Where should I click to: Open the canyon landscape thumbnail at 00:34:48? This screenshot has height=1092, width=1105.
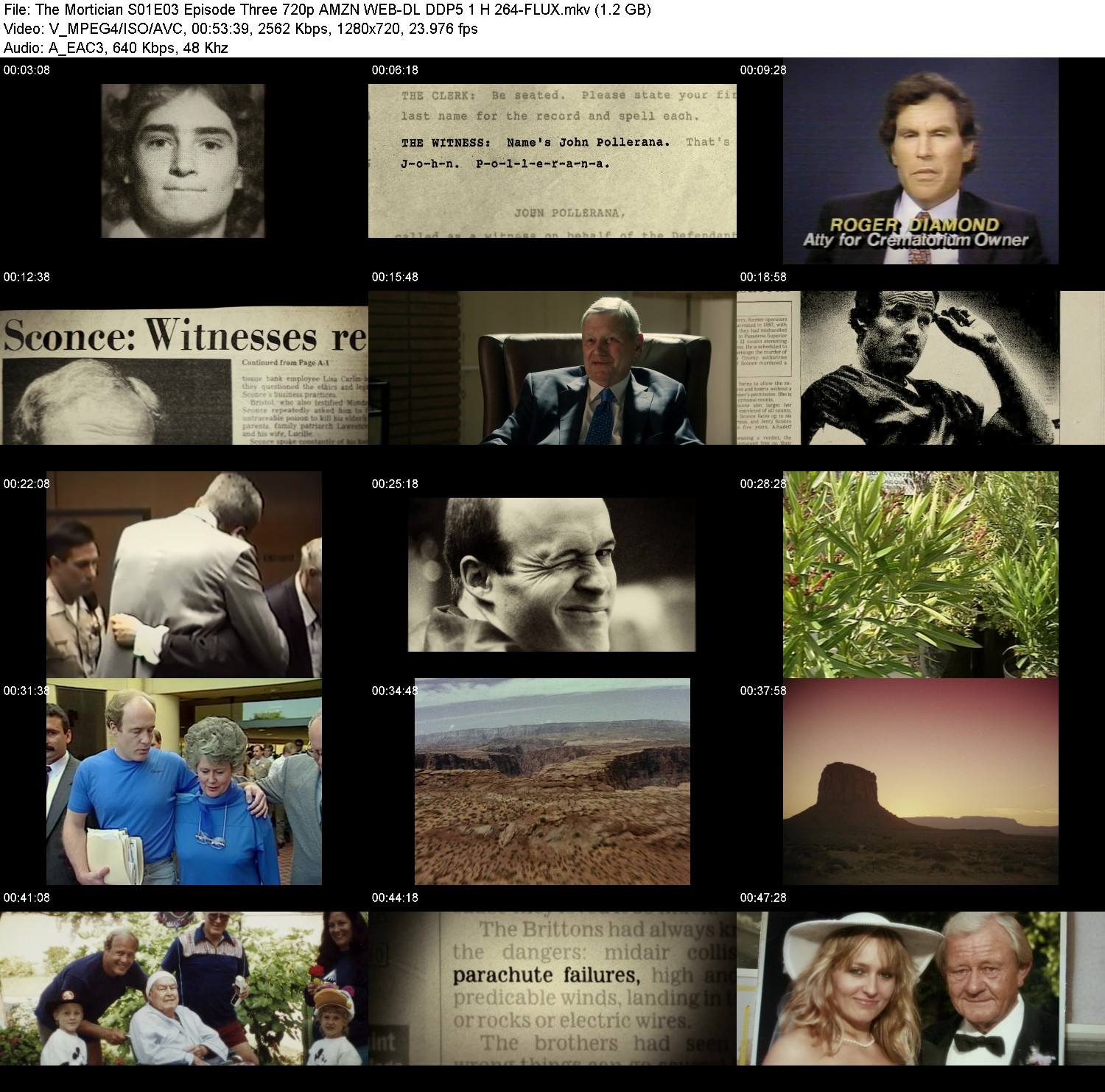552,781
